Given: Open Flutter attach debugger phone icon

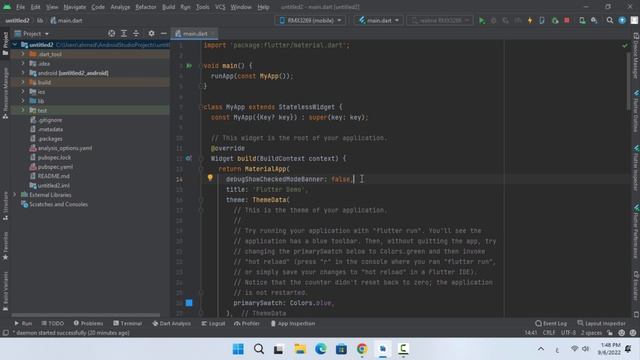Looking at the screenshot, I should pos(542,20).
